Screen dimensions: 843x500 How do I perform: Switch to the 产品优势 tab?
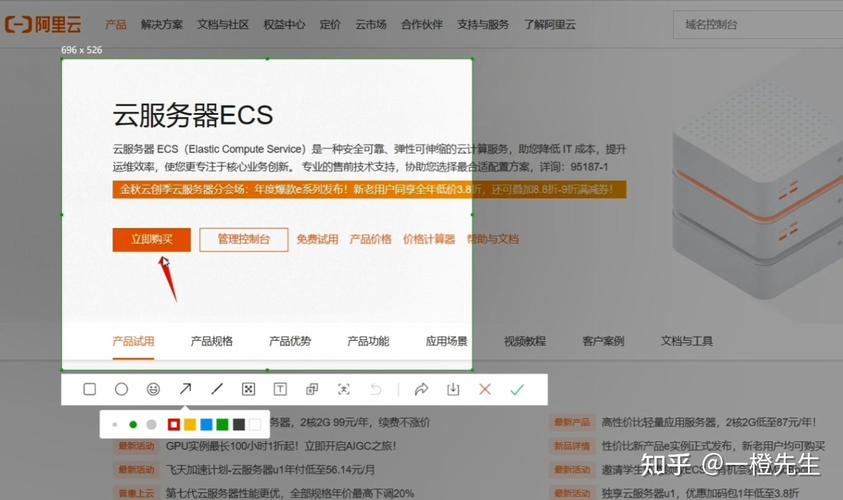[x=290, y=341]
